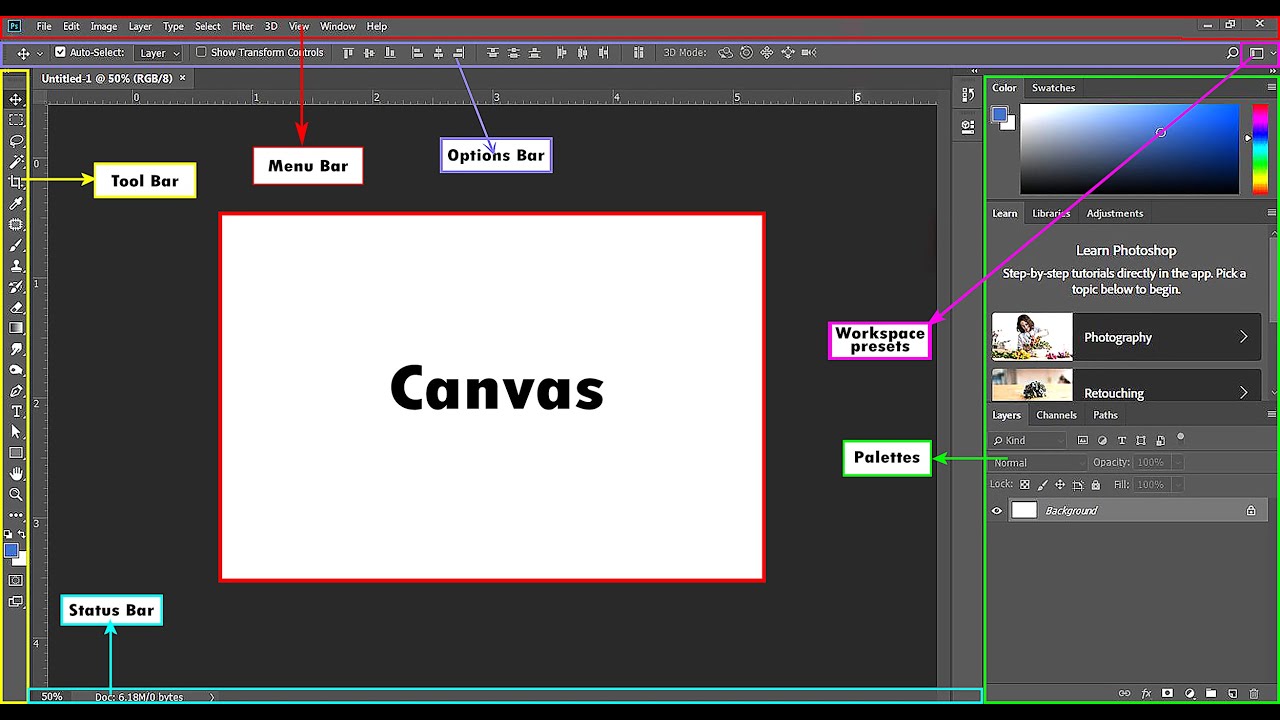This screenshot has width=1280, height=720.
Task: Open the Workspace presets dropdown icon
Action: coord(1260,53)
